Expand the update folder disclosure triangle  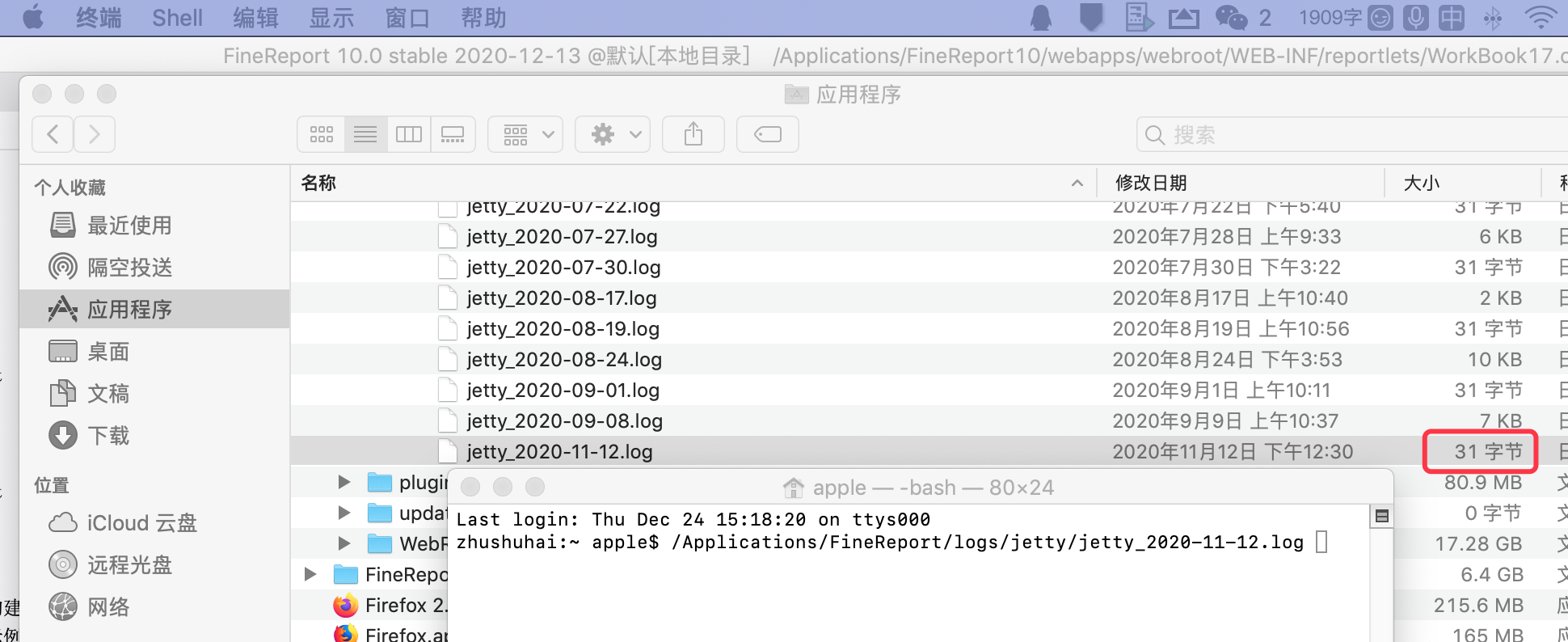click(344, 513)
